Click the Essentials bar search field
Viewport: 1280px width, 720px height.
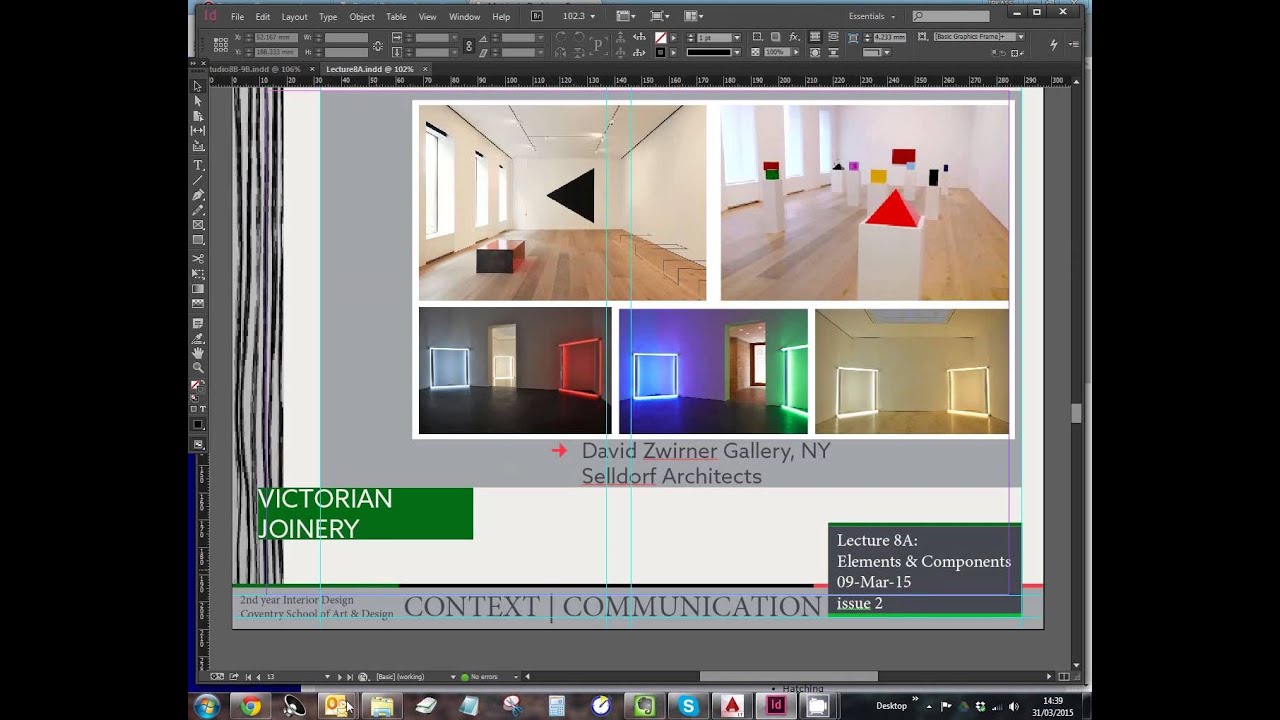coord(951,16)
